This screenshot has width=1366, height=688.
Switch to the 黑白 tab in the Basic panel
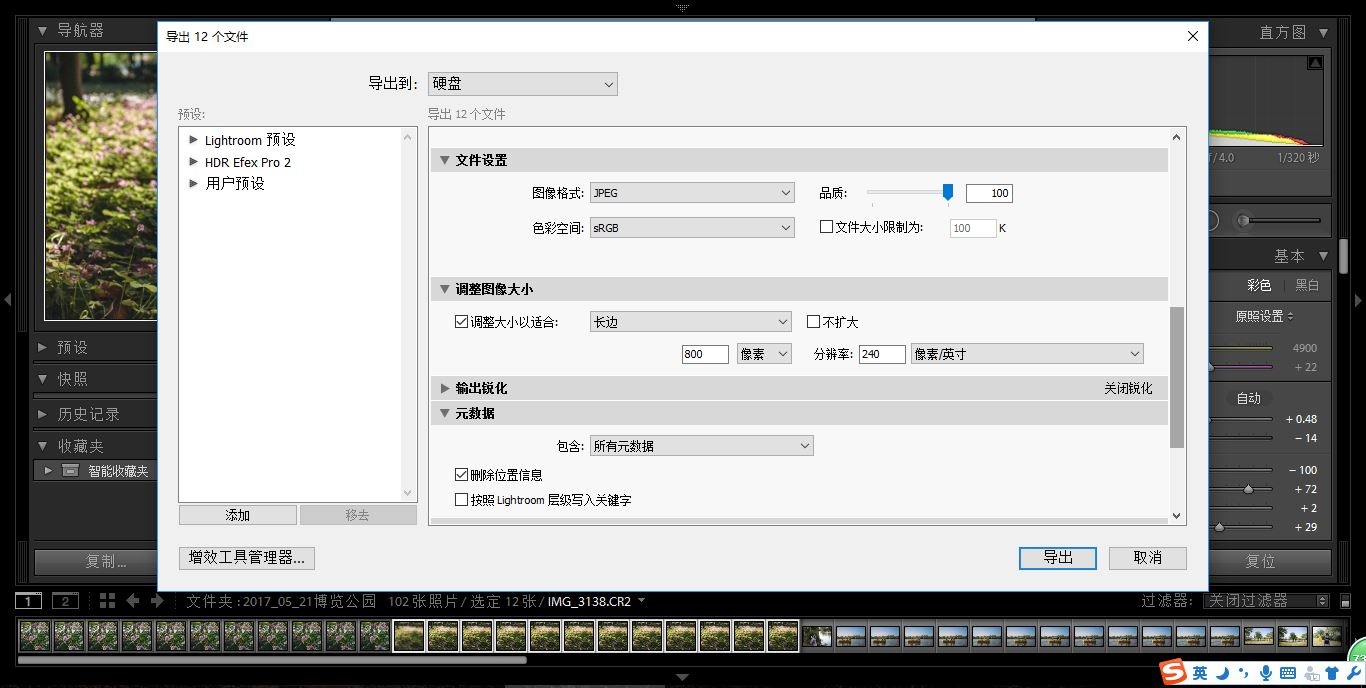1307,285
